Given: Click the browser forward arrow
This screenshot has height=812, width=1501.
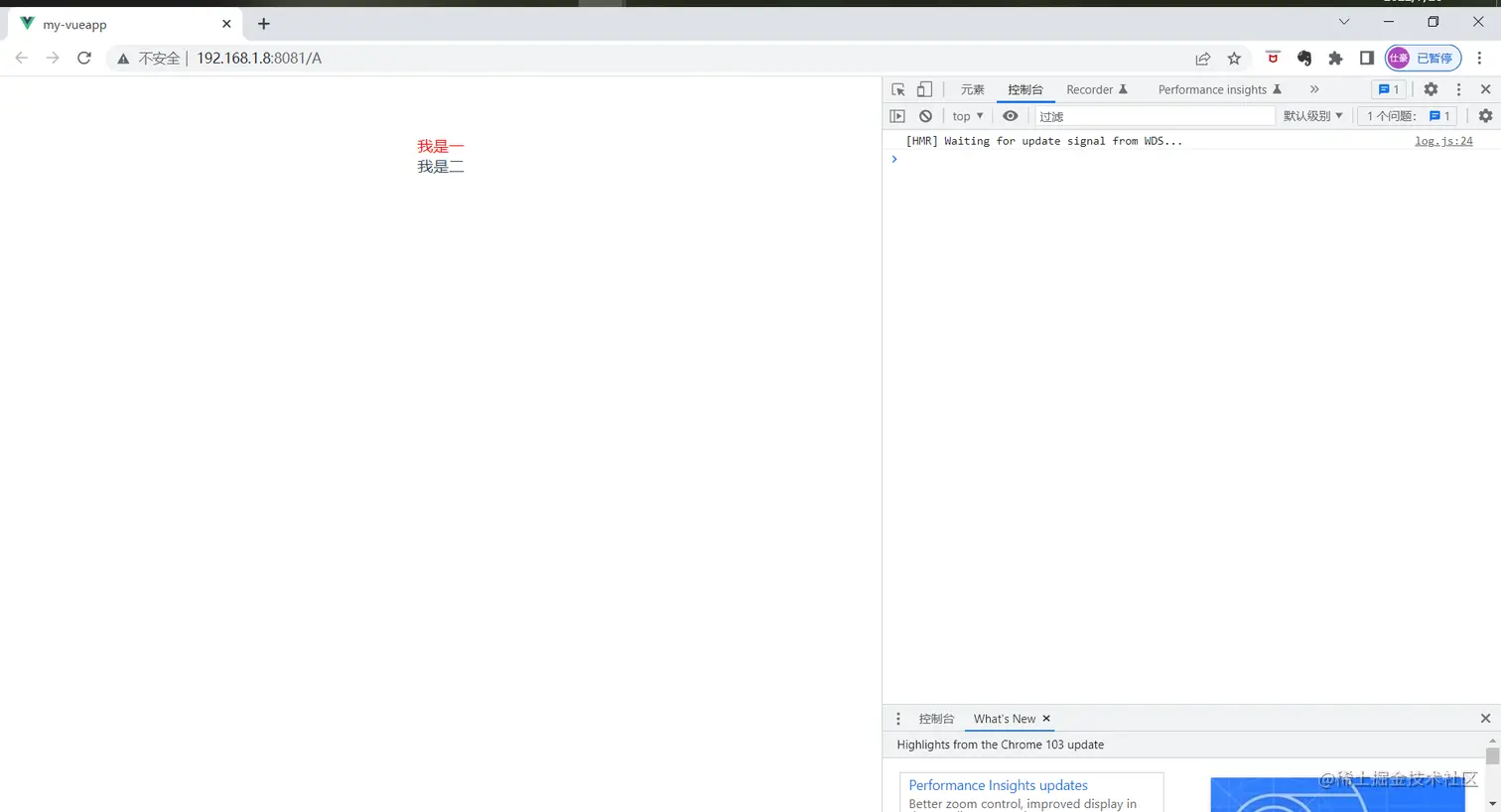Looking at the screenshot, I should 53,59.
